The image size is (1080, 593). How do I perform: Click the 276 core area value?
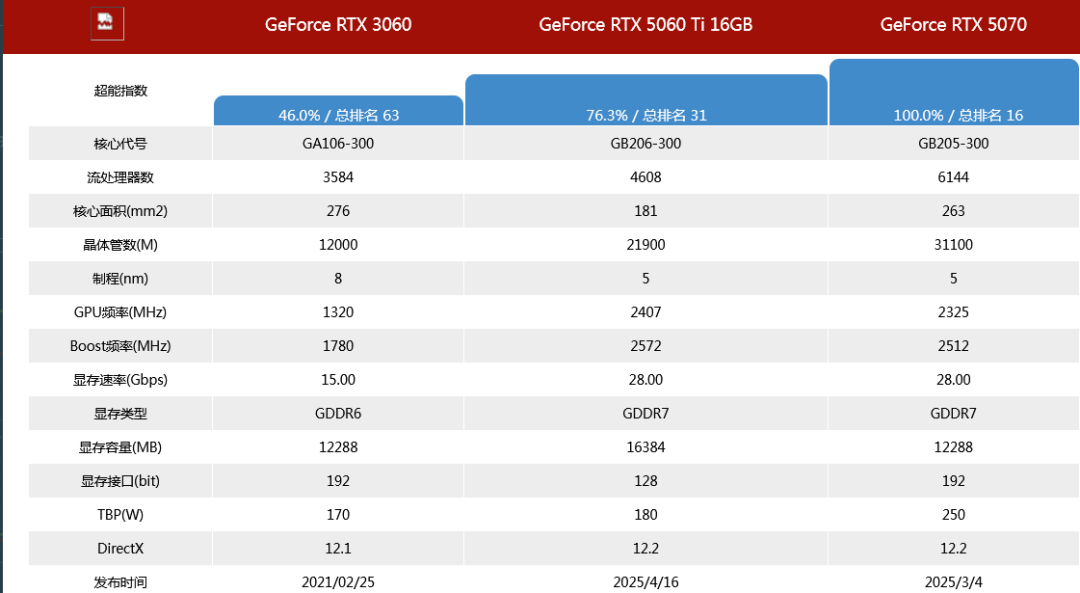pyautogui.click(x=338, y=211)
